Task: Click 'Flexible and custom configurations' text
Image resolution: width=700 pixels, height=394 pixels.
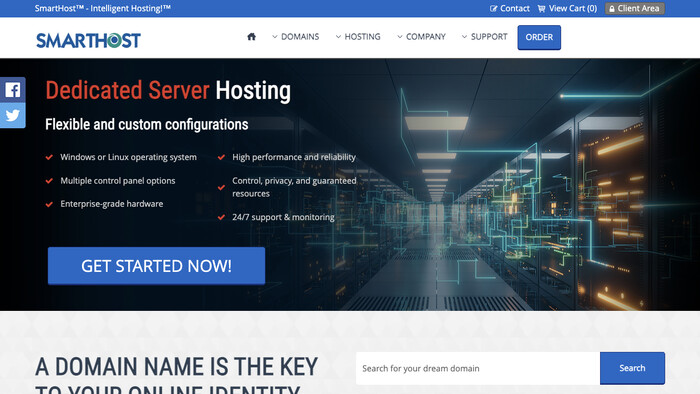Action: 146,124
